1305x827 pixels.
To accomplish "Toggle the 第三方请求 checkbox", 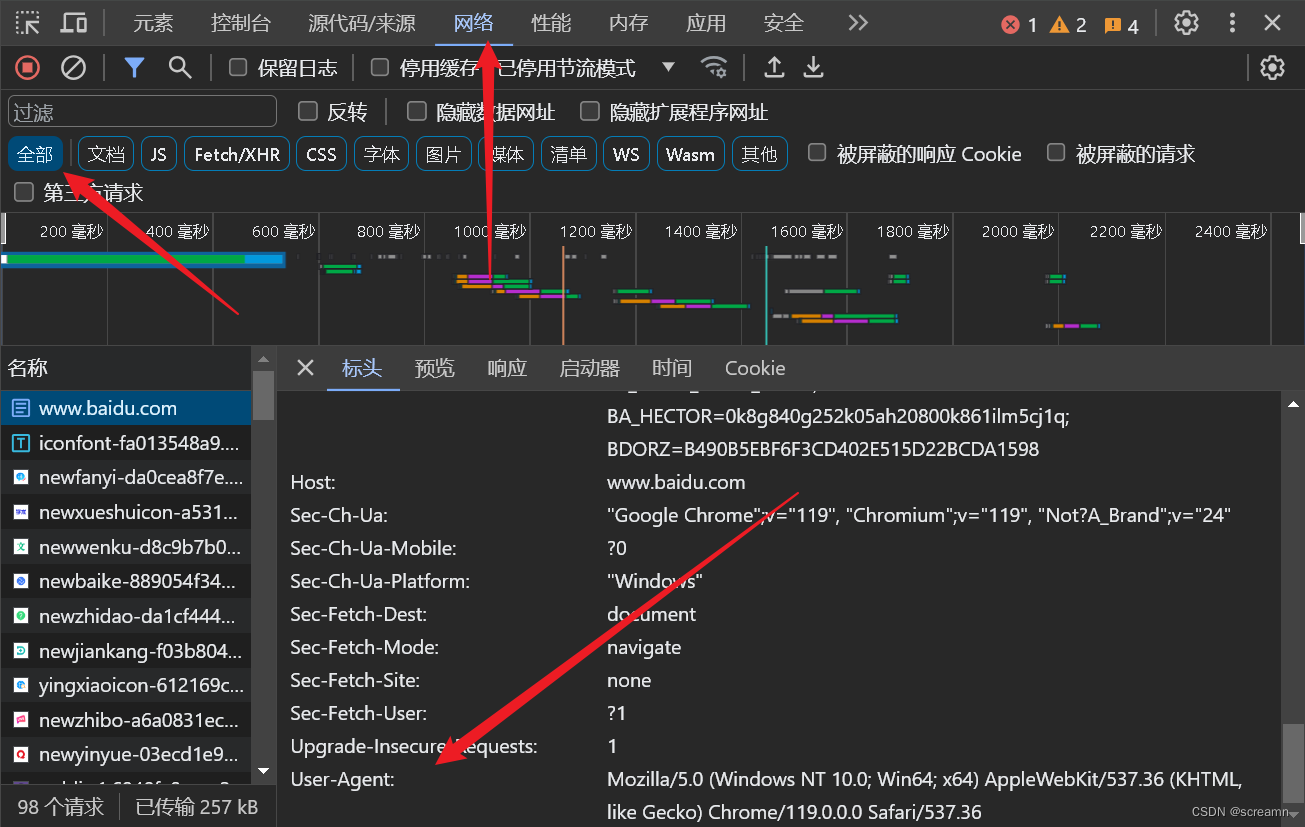I will (24, 192).
